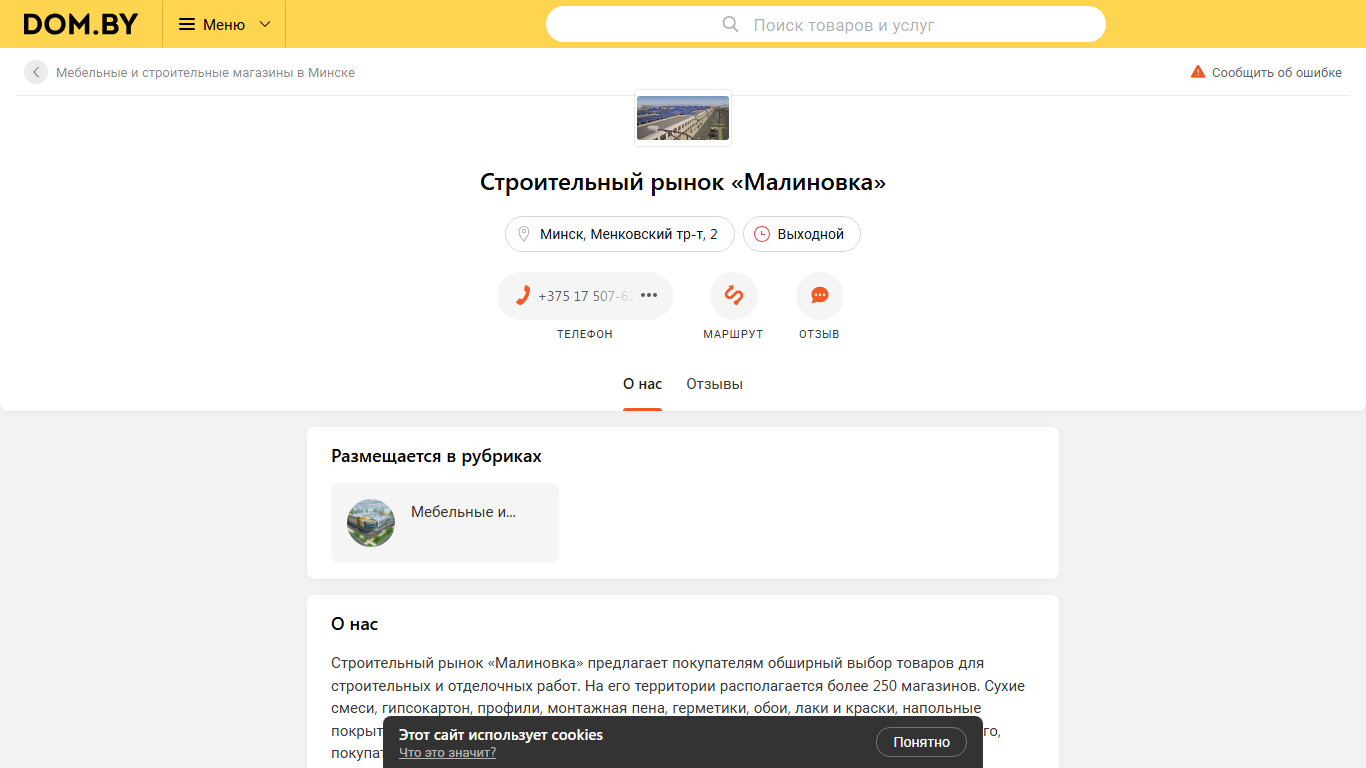Viewport: 1366px width, 768px height.
Task: Open the address Минск, Менковский тр-т, 2
Action: (620, 234)
